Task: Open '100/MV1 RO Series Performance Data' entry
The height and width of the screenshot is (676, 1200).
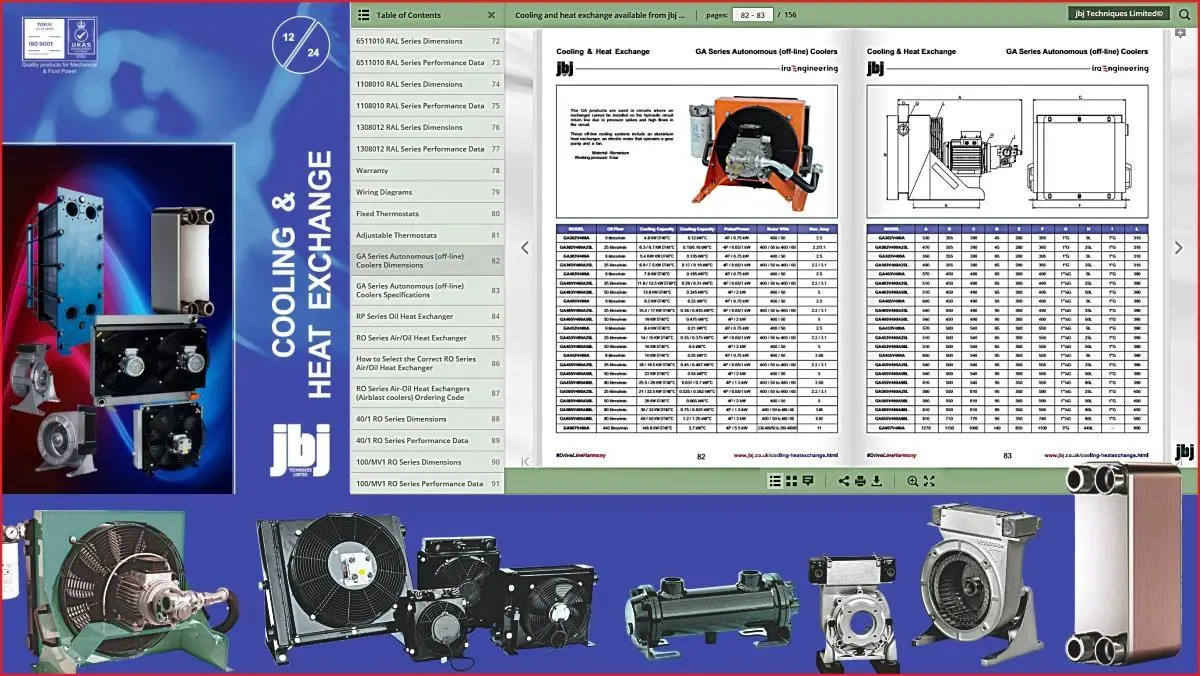Action: (427, 483)
